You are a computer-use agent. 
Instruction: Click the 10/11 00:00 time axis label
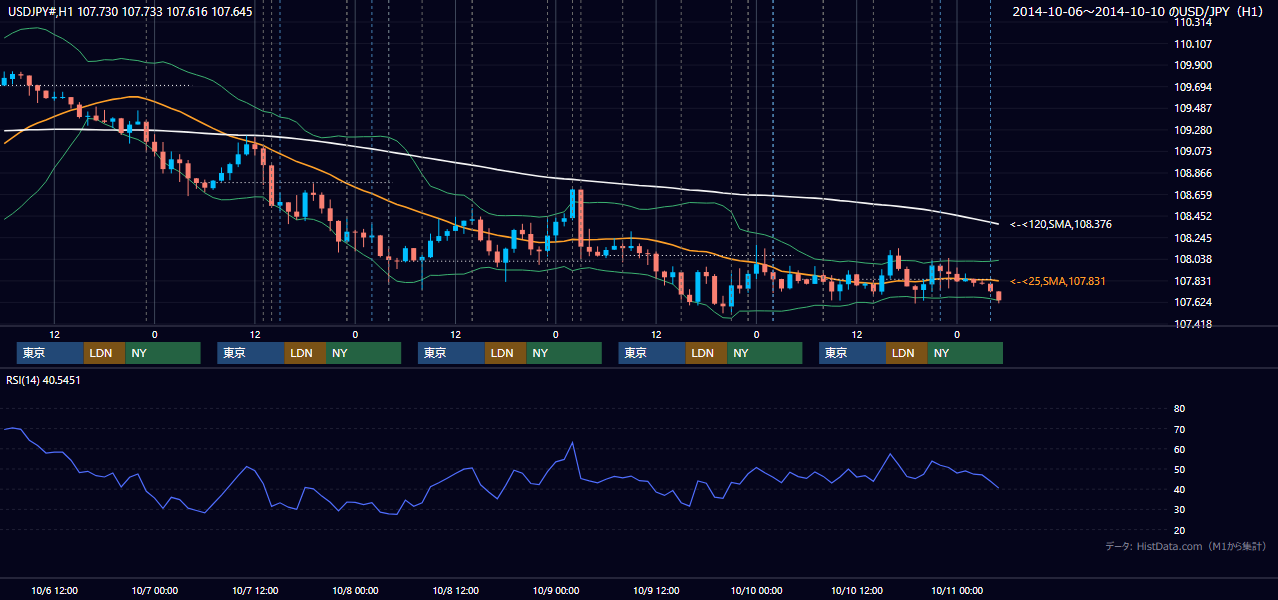(957, 591)
